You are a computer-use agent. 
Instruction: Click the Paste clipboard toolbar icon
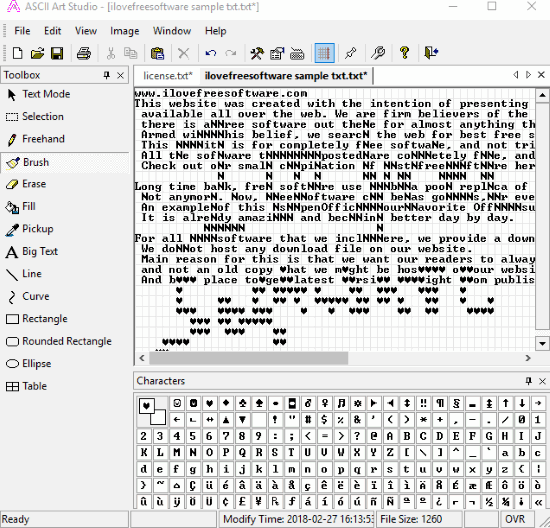[157, 53]
